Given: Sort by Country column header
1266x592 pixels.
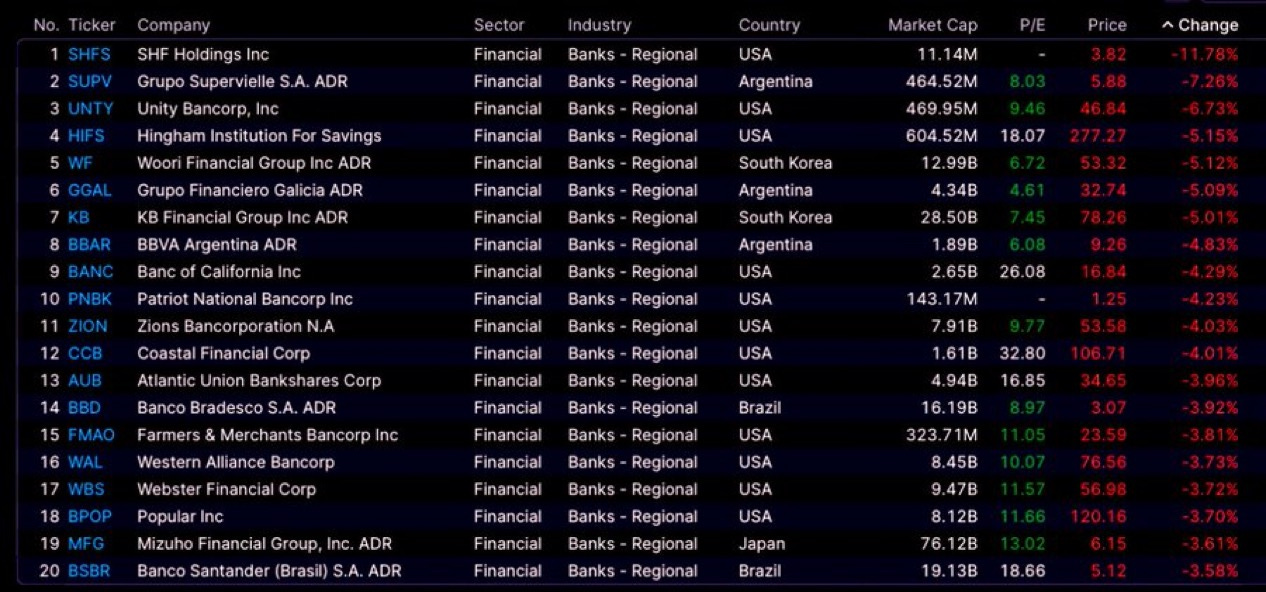Looking at the screenshot, I should (769, 25).
